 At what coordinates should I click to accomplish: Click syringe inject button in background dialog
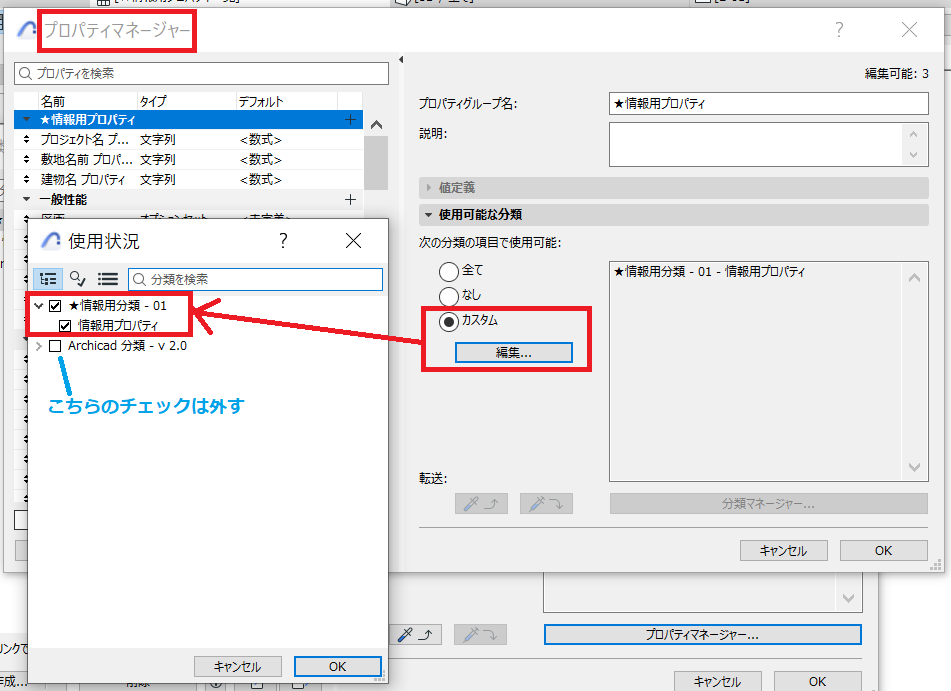[480, 635]
